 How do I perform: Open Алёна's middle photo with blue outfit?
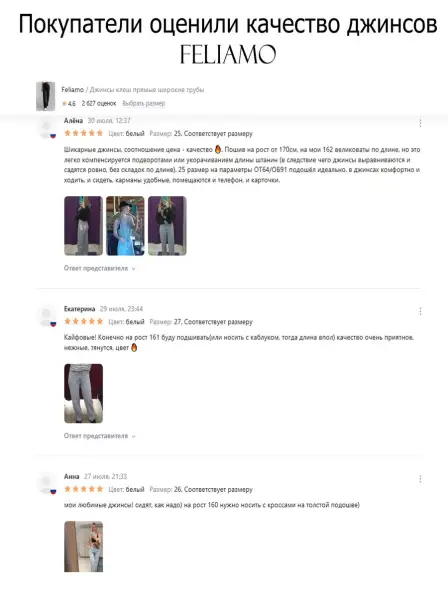click(125, 226)
